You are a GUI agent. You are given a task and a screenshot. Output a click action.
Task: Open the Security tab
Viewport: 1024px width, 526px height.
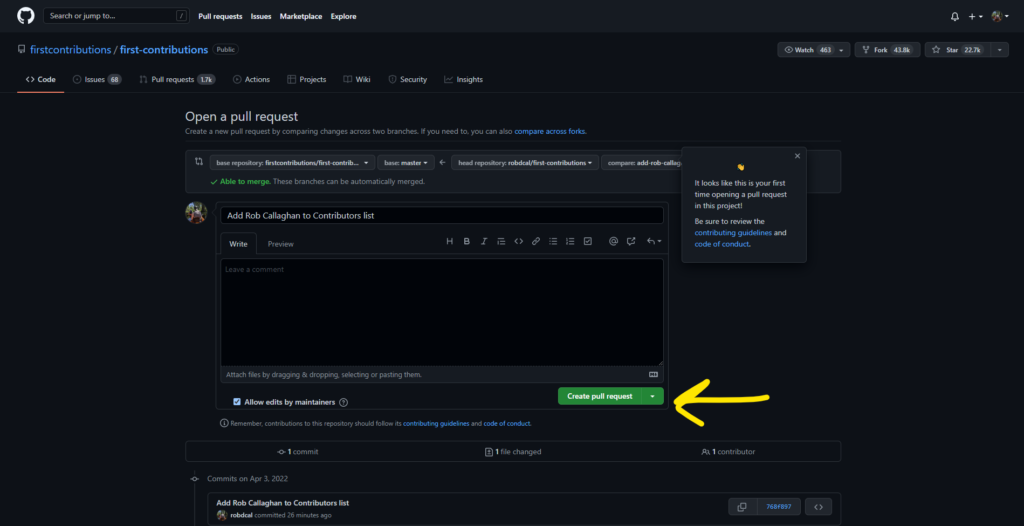tap(408, 80)
